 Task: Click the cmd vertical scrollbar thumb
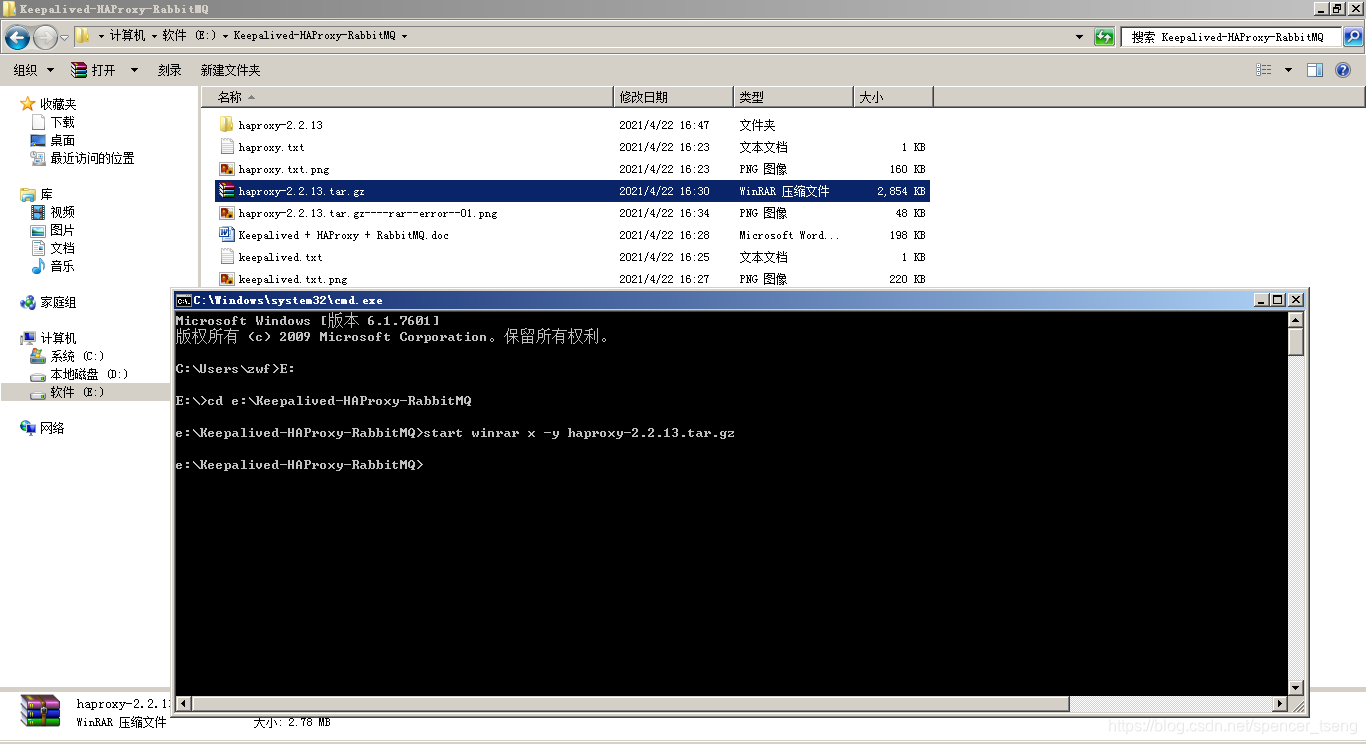[1296, 342]
